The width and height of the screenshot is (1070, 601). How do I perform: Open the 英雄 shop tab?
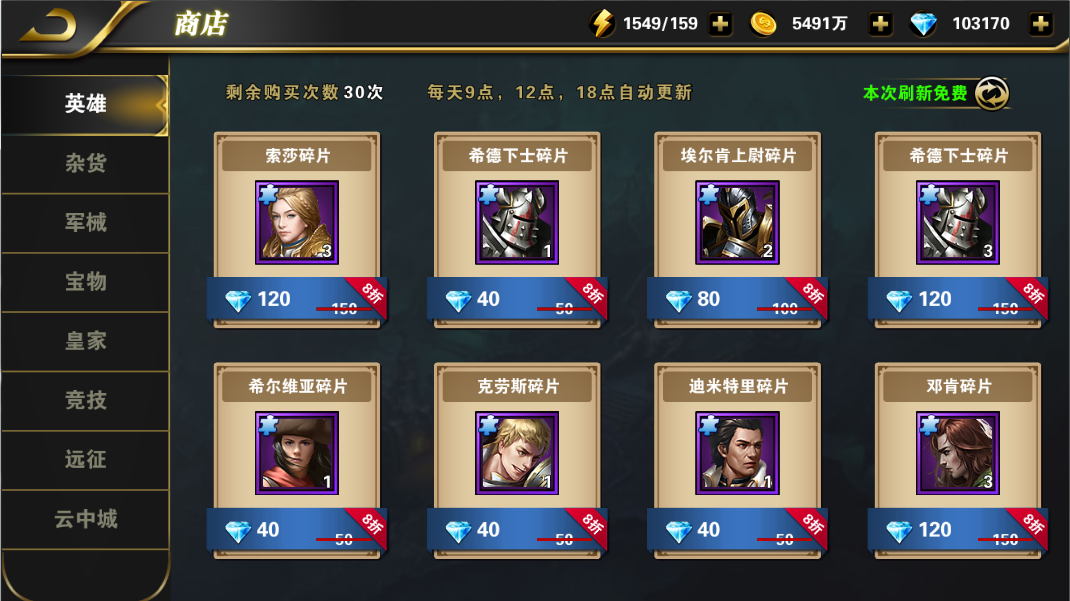(85, 104)
